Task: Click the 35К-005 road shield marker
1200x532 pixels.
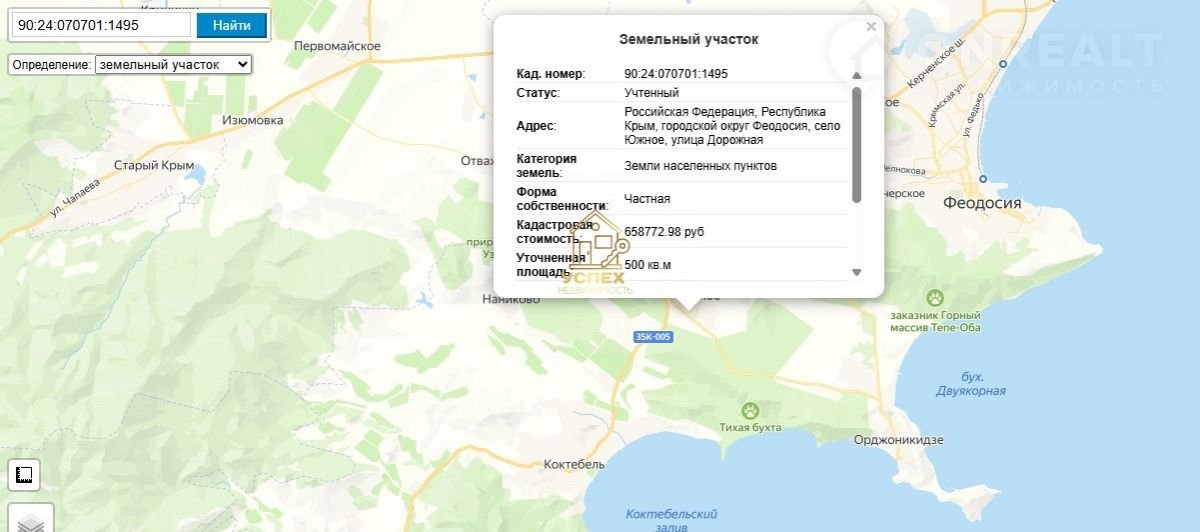Action: pos(653,337)
